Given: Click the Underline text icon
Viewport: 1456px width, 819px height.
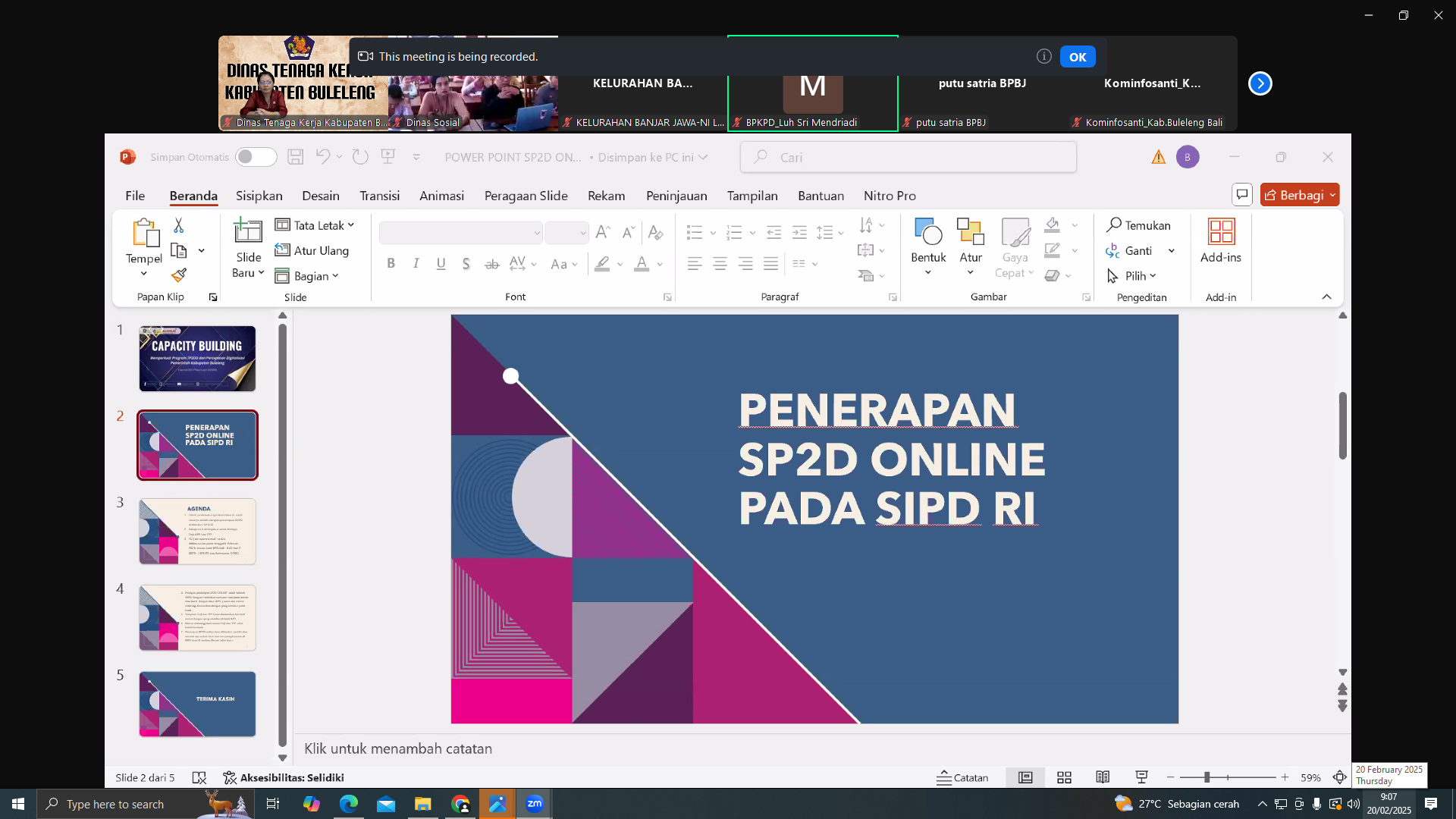Looking at the screenshot, I should tap(441, 264).
